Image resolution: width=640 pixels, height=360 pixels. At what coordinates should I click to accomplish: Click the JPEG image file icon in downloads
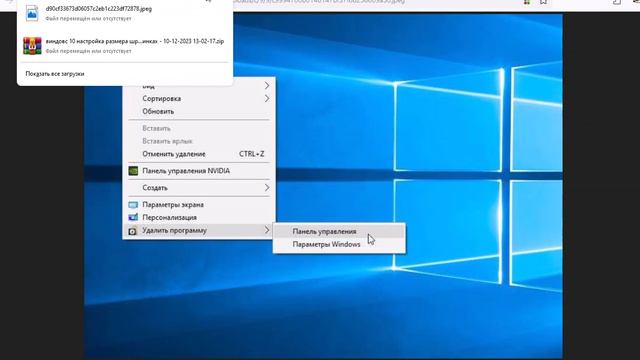pos(32,13)
